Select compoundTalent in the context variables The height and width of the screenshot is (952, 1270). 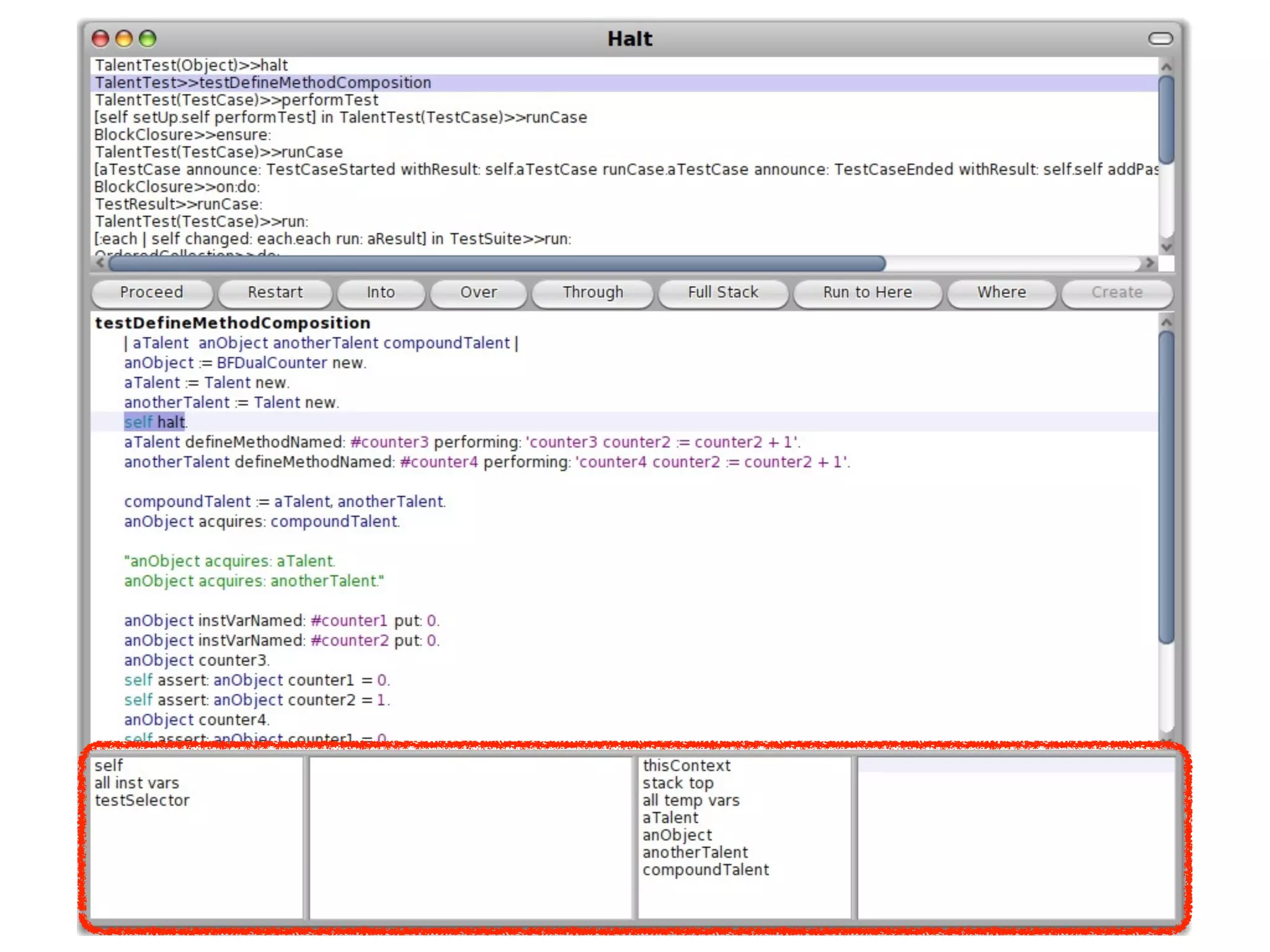[x=705, y=870]
